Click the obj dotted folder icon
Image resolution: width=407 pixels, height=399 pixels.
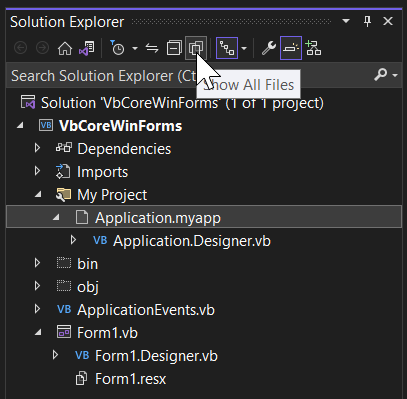[x=64, y=286]
